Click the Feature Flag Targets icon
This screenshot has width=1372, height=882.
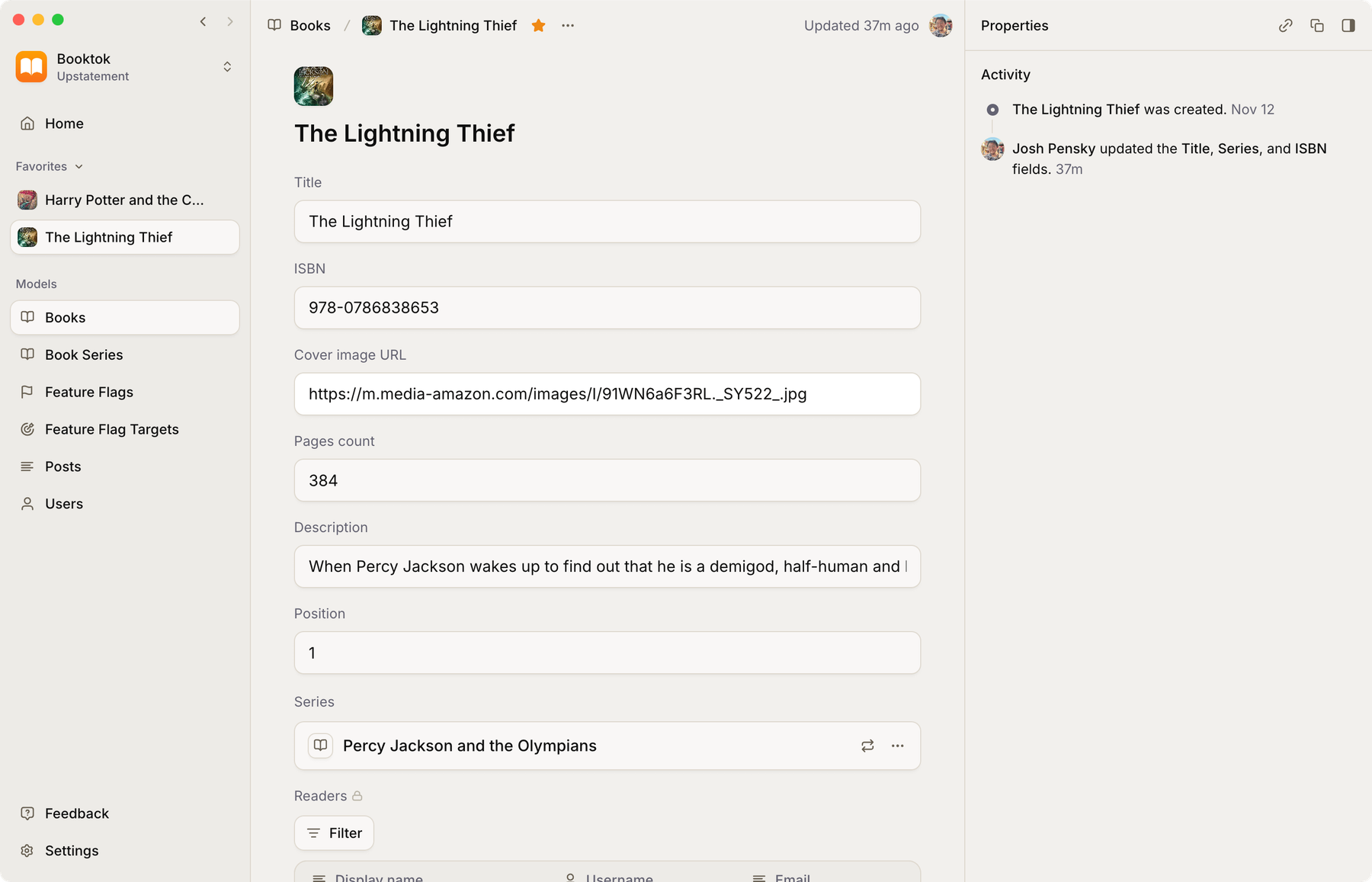27,428
